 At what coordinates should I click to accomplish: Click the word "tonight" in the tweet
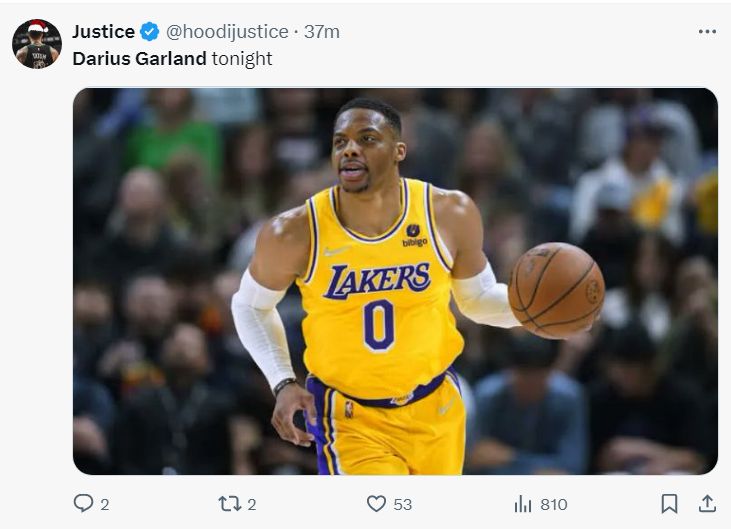242,58
